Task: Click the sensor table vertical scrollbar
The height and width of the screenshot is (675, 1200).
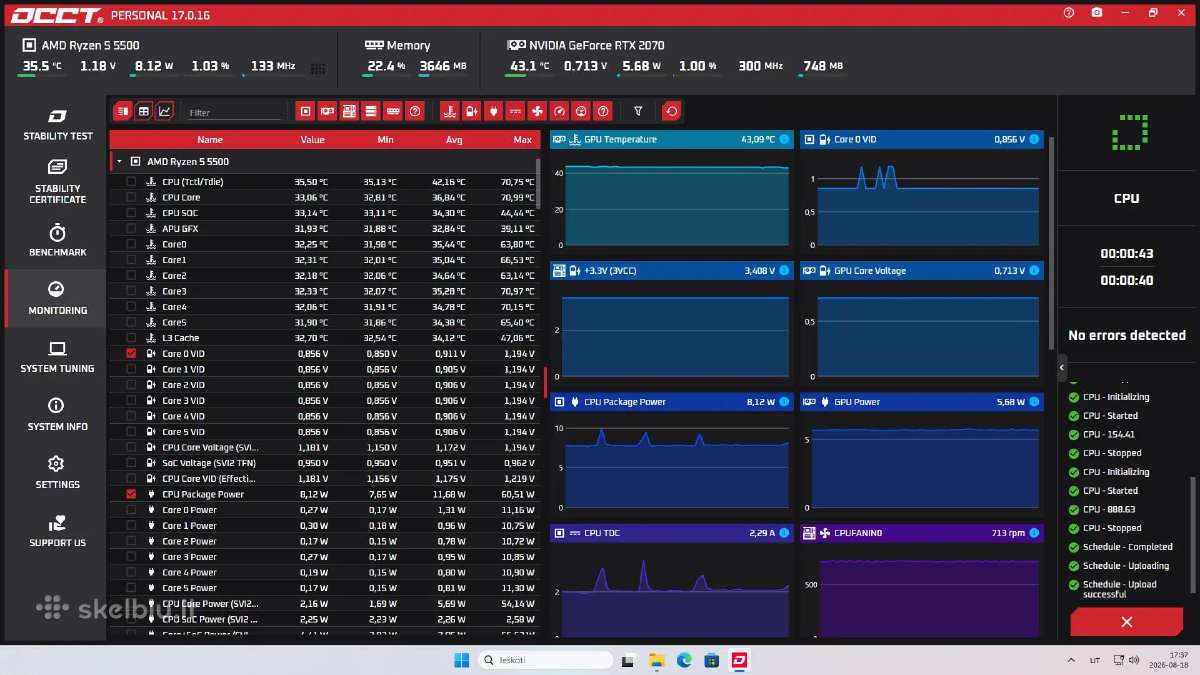Action: (539, 185)
